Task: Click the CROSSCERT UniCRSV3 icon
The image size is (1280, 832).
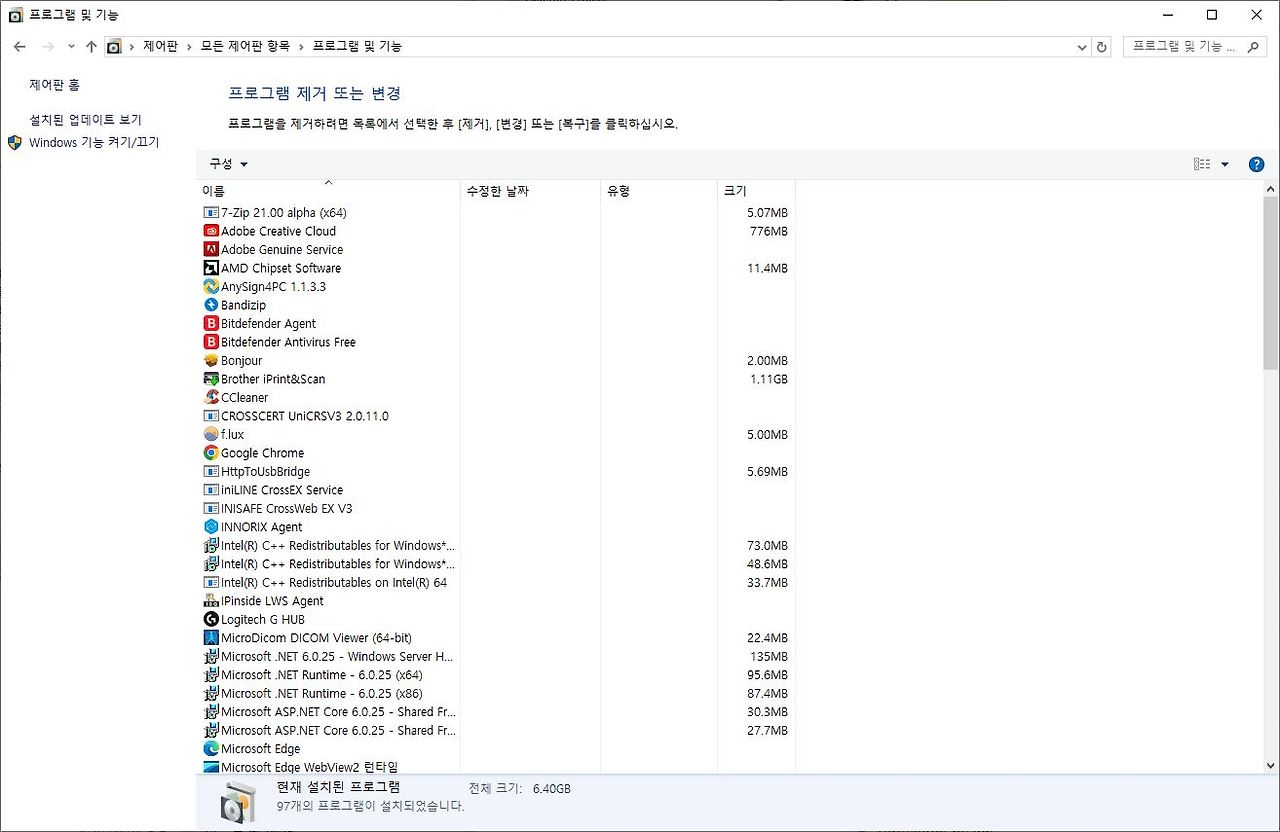Action: [x=211, y=416]
